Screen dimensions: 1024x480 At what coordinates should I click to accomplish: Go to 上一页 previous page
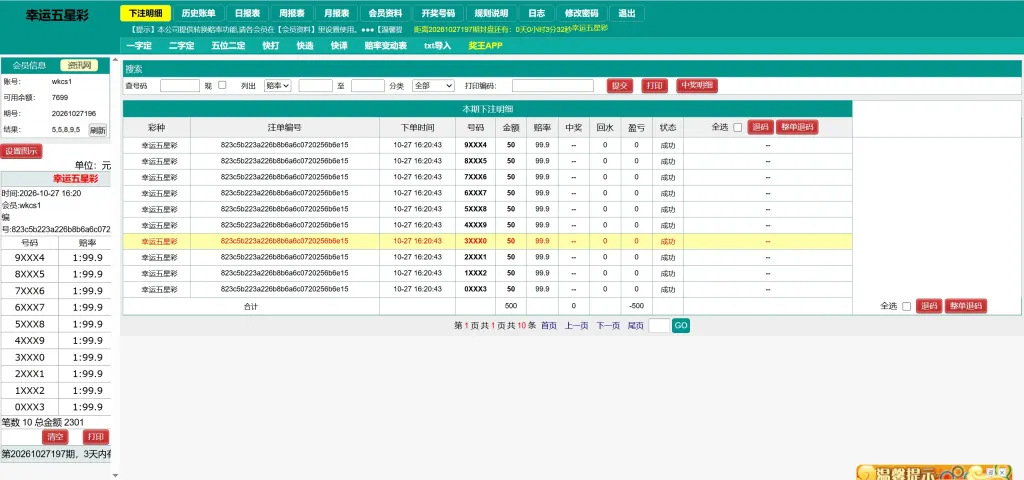[577, 326]
